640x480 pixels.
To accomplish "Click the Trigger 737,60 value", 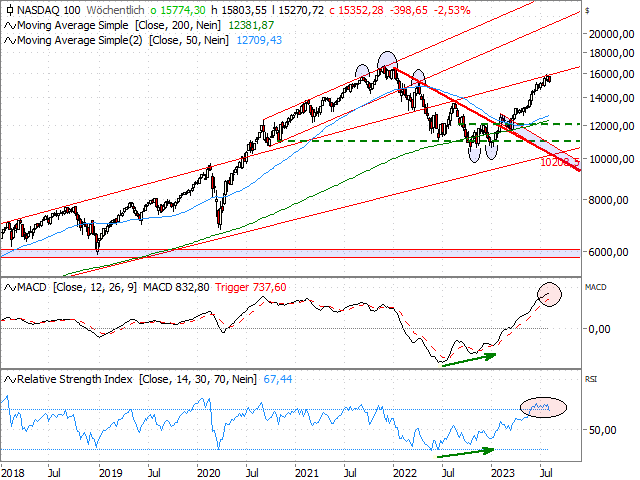I will [251, 287].
